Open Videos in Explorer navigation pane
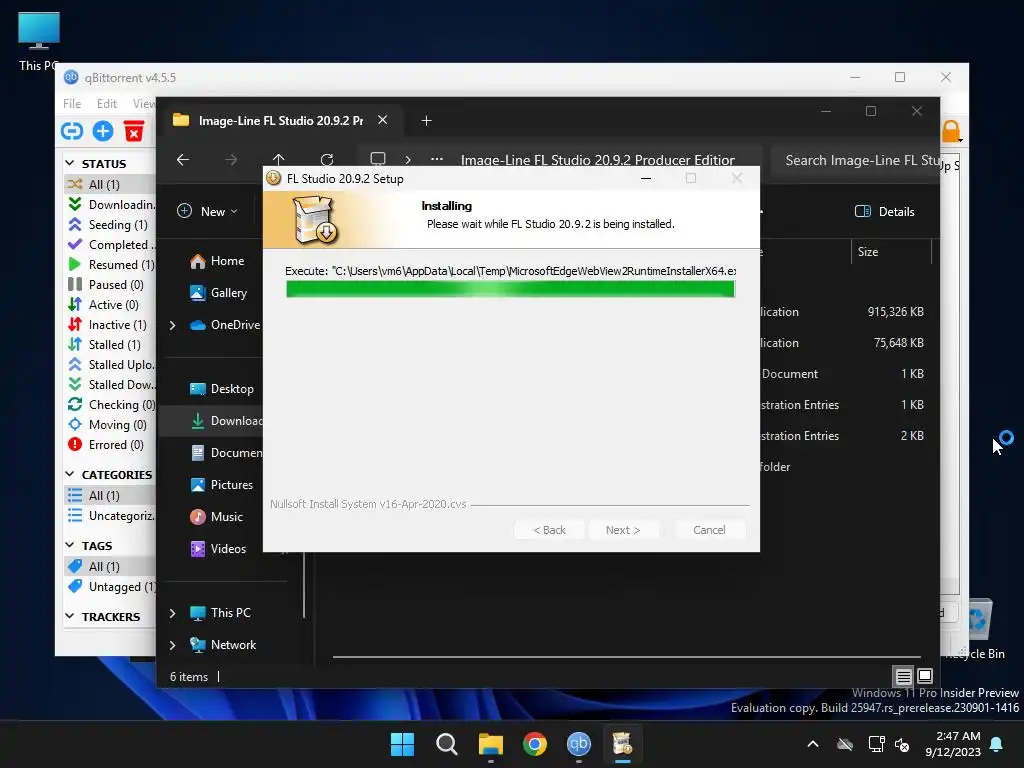 [x=219, y=549]
